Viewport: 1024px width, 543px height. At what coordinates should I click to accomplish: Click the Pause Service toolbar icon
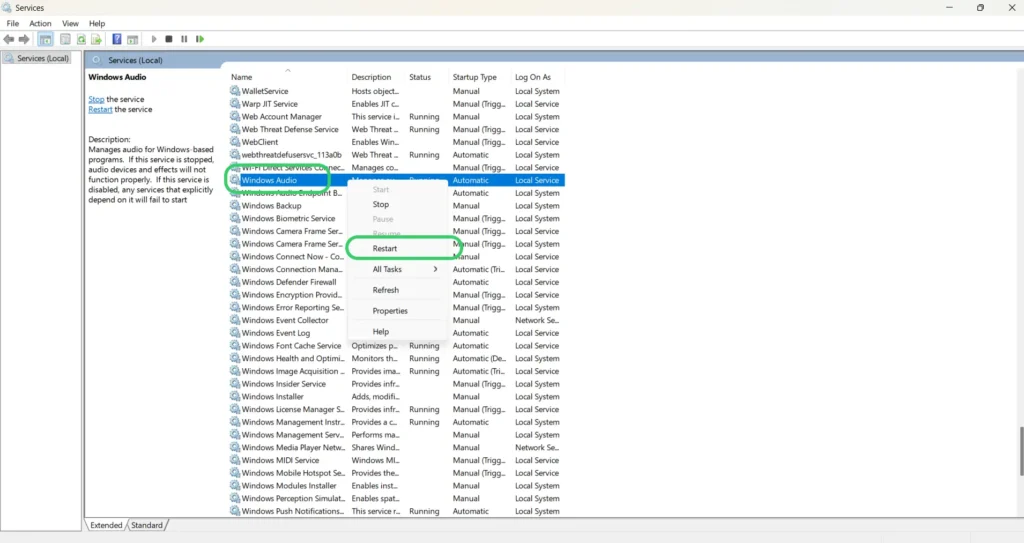coord(184,39)
